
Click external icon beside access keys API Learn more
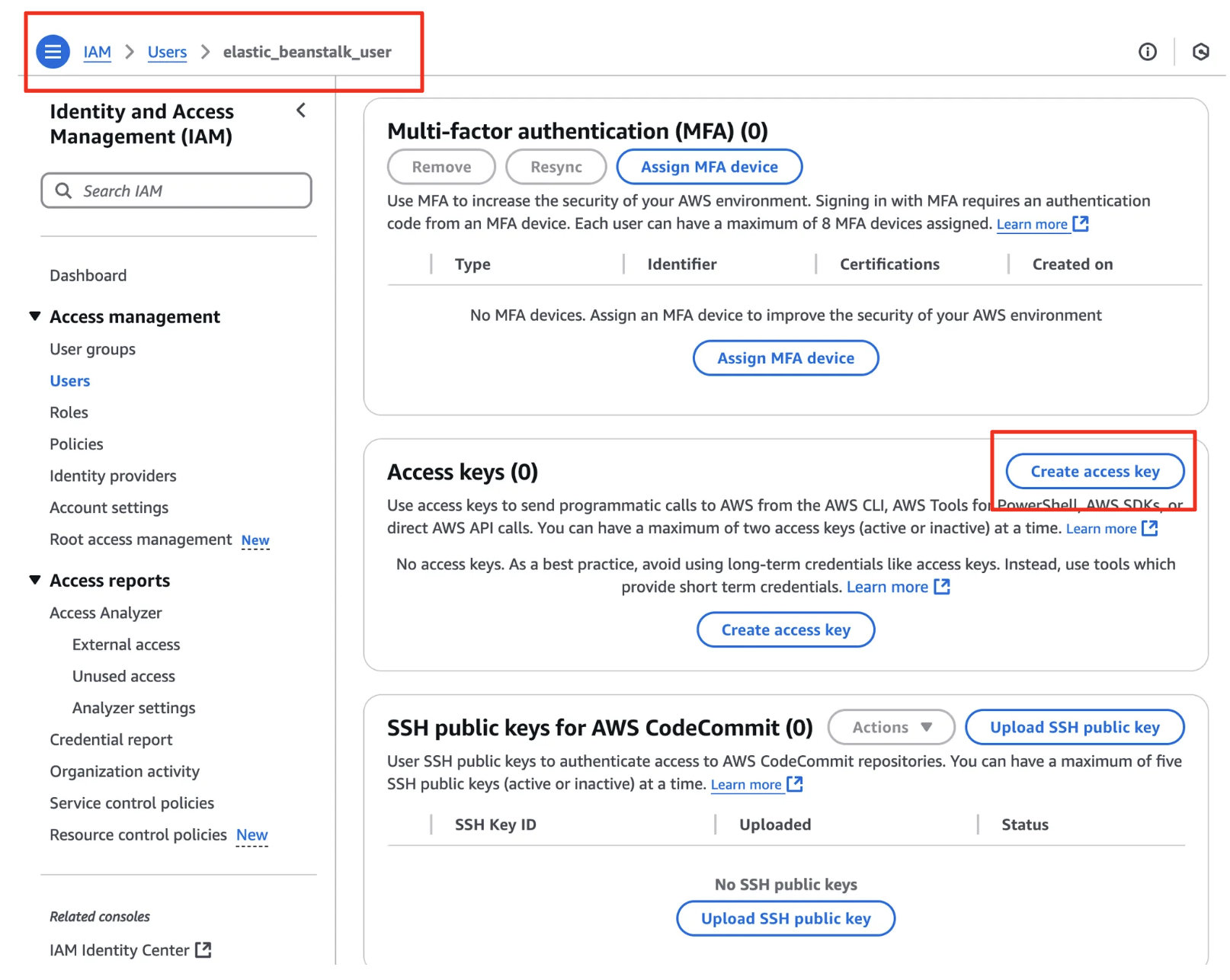[1149, 528]
